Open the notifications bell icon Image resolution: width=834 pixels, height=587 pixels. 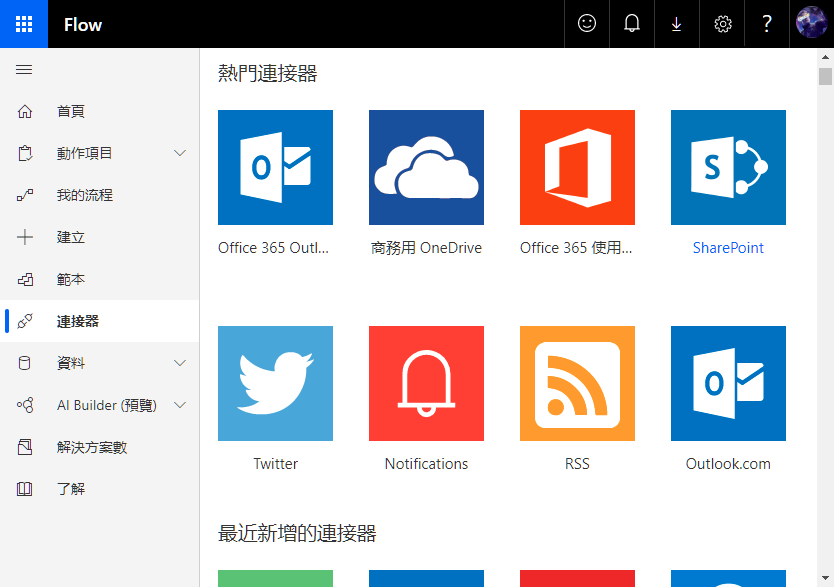coord(631,24)
